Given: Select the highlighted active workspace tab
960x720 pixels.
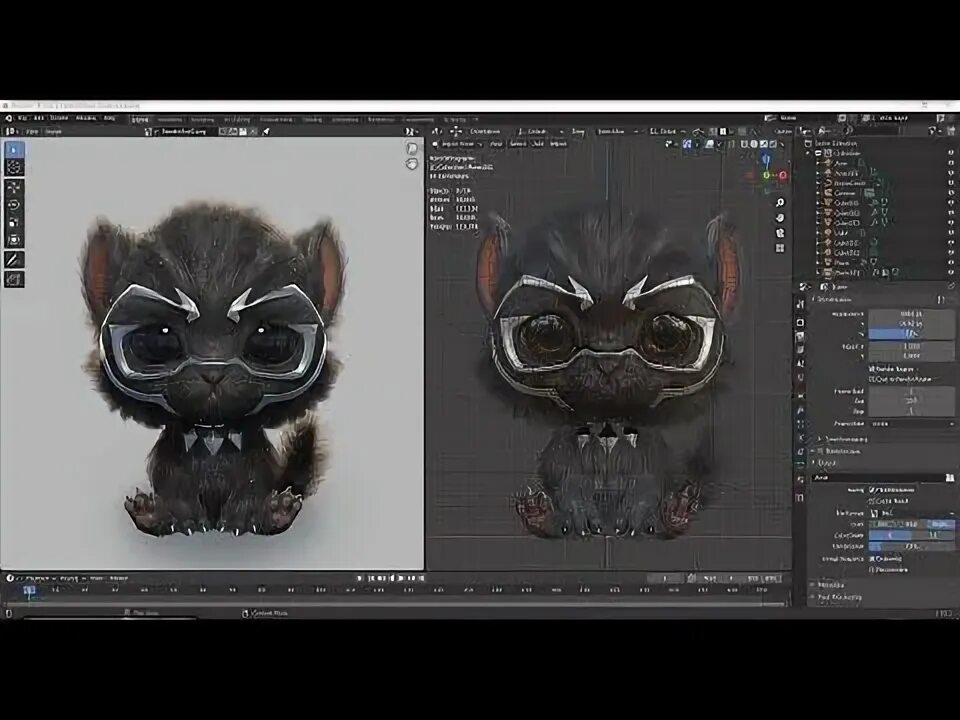Looking at the screenshot, I should (140, 119).
